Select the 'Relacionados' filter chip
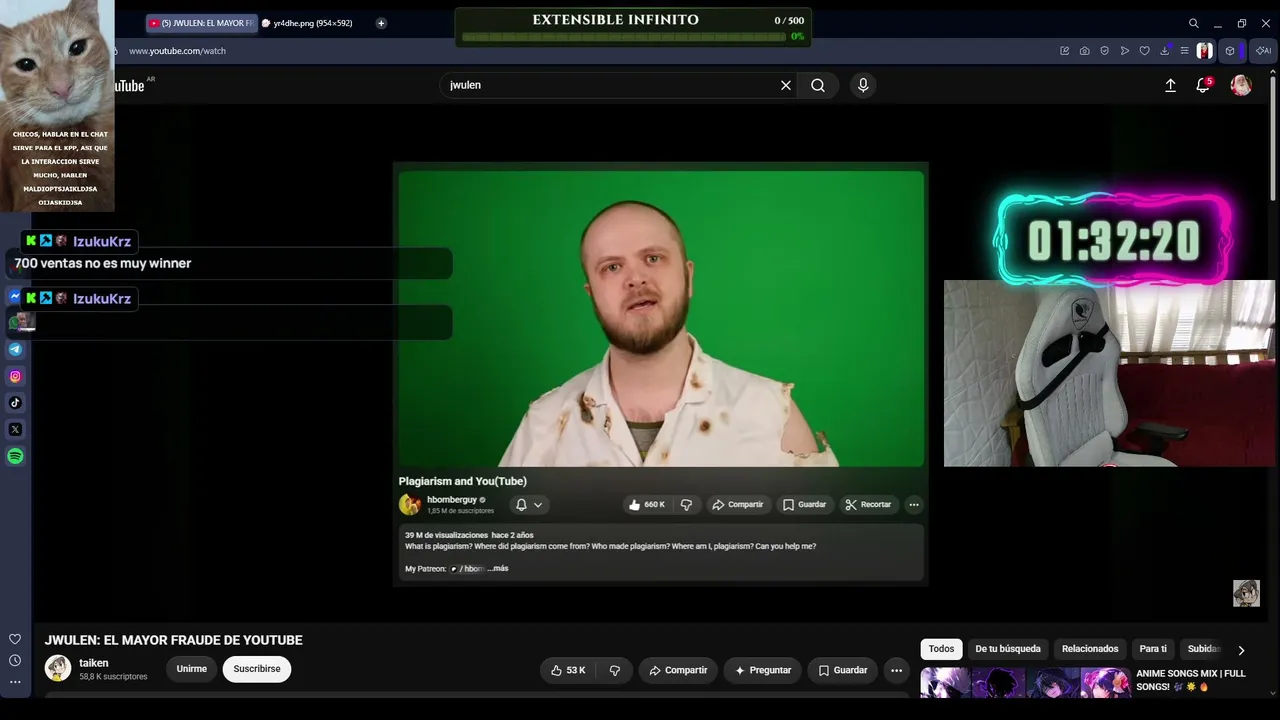The height and width of the screenshot is (720, 1280). 1090,649
